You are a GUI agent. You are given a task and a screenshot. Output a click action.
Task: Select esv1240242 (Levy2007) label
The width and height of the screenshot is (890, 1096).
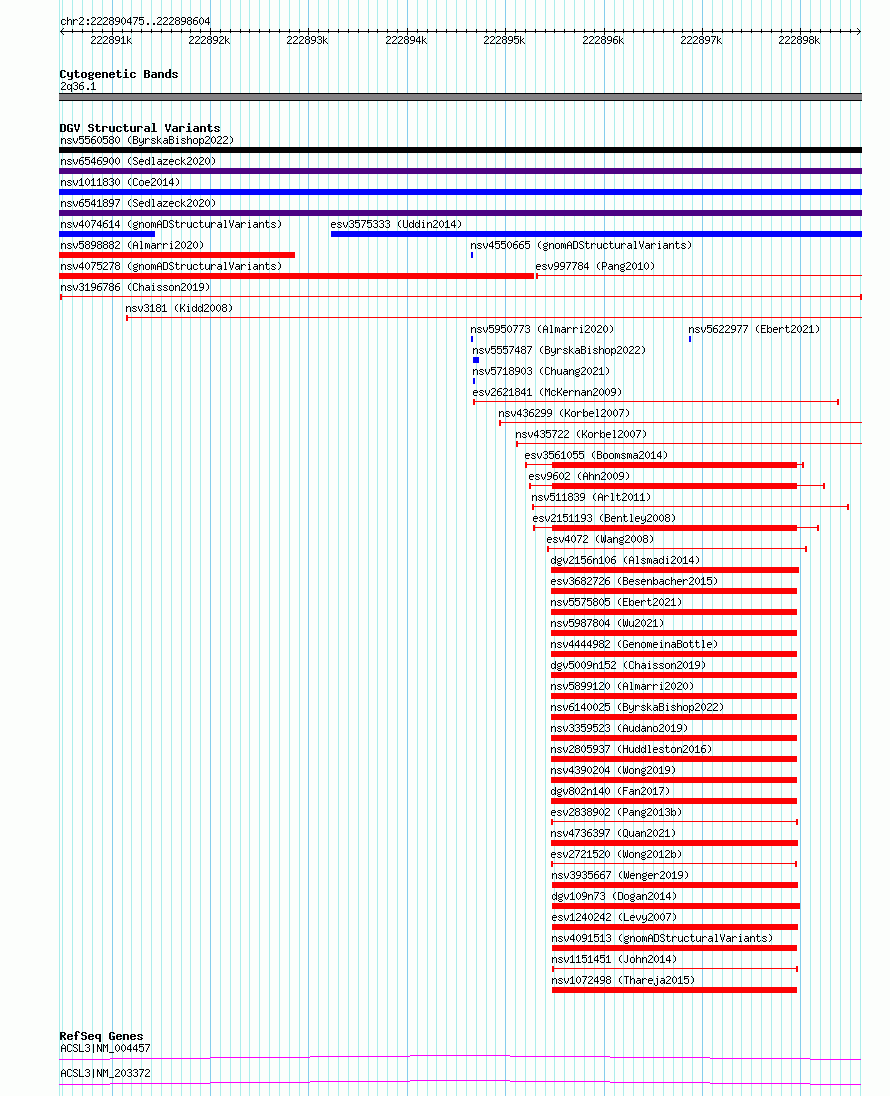pyautogui.click(x=614, y=916)
